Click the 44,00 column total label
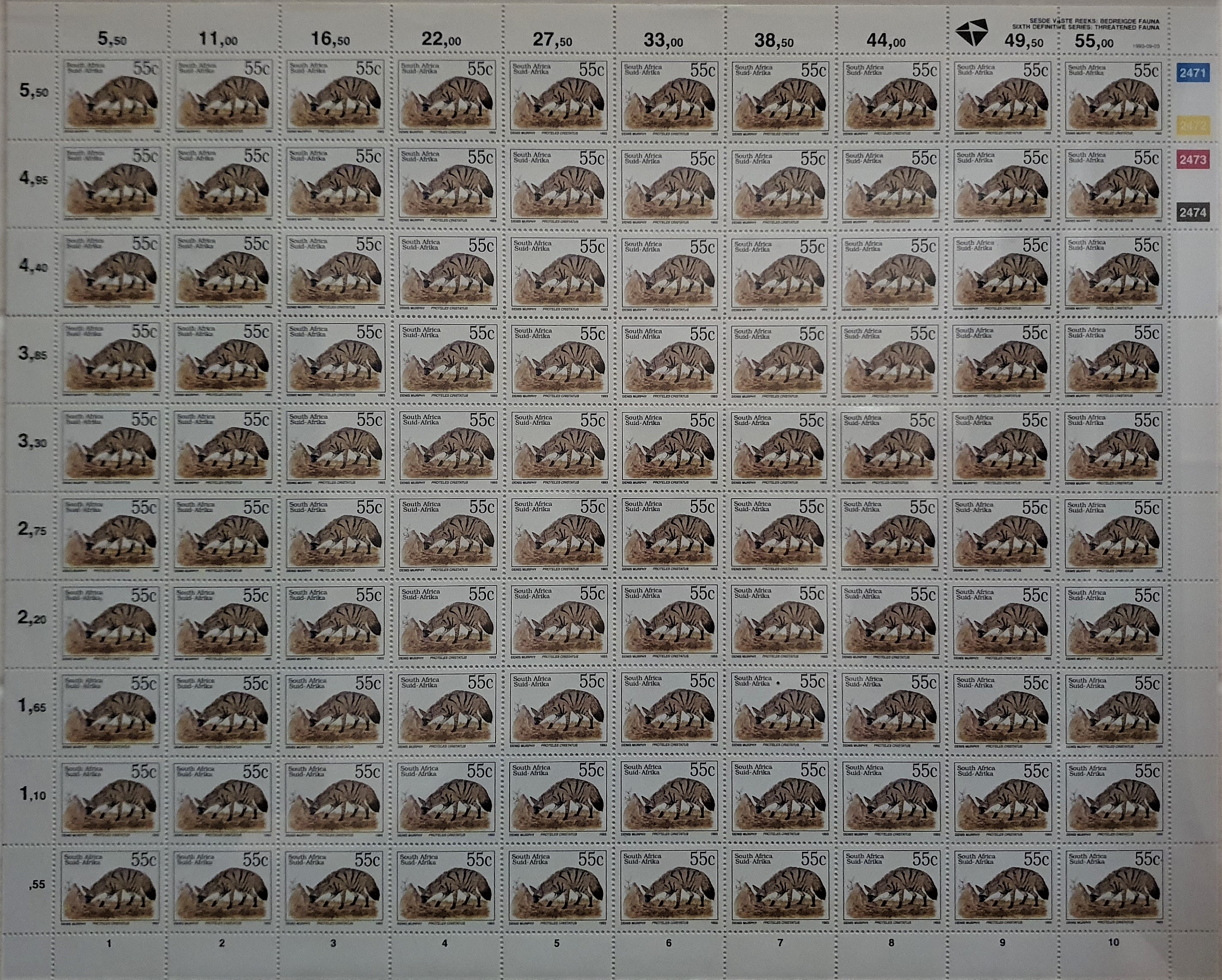Screen dimensions: 1222x980 coord(885,41)
